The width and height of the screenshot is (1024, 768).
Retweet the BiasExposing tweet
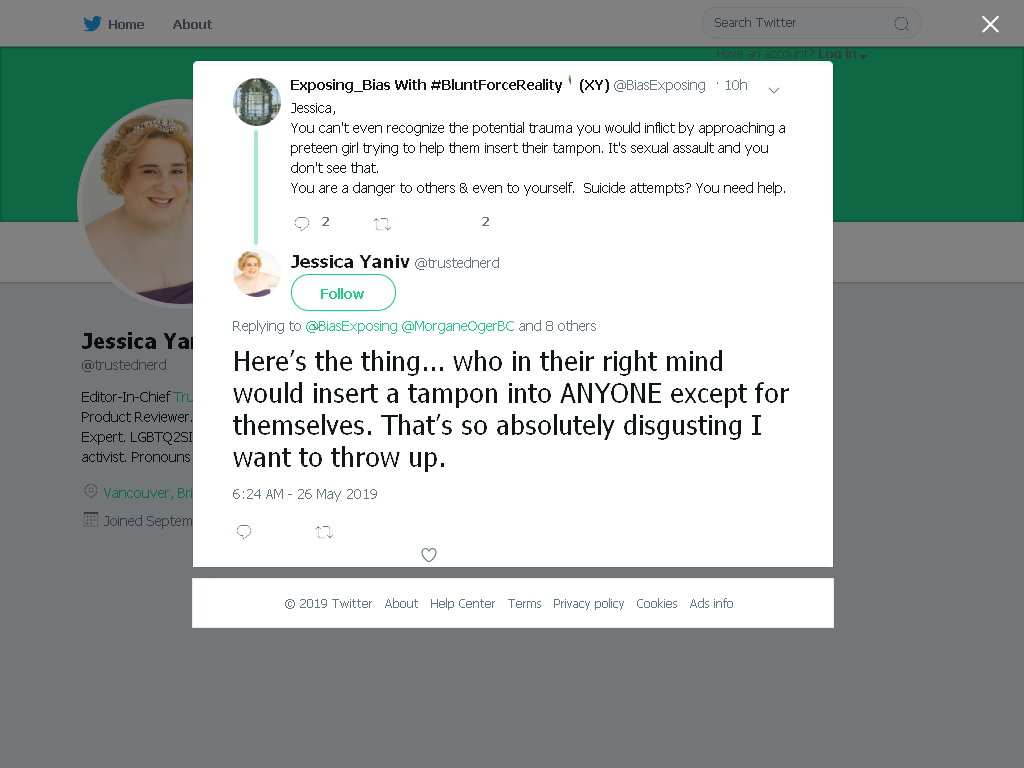(x=382, y=224)
